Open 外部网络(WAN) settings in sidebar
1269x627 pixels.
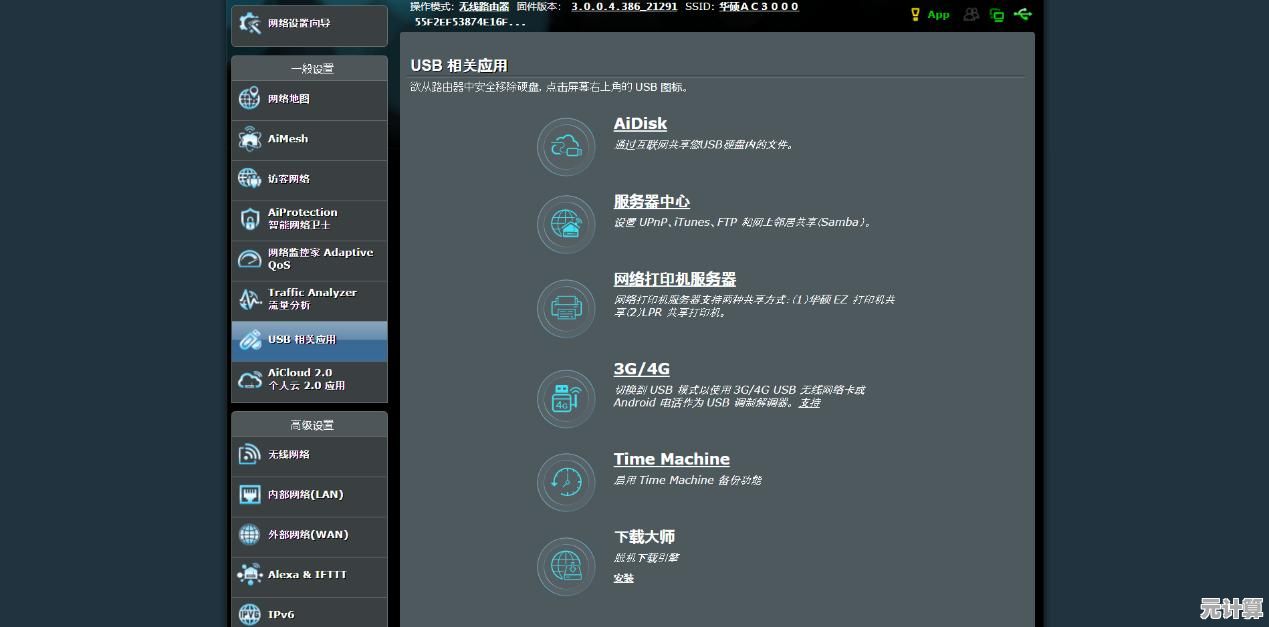tap(309, 535)
